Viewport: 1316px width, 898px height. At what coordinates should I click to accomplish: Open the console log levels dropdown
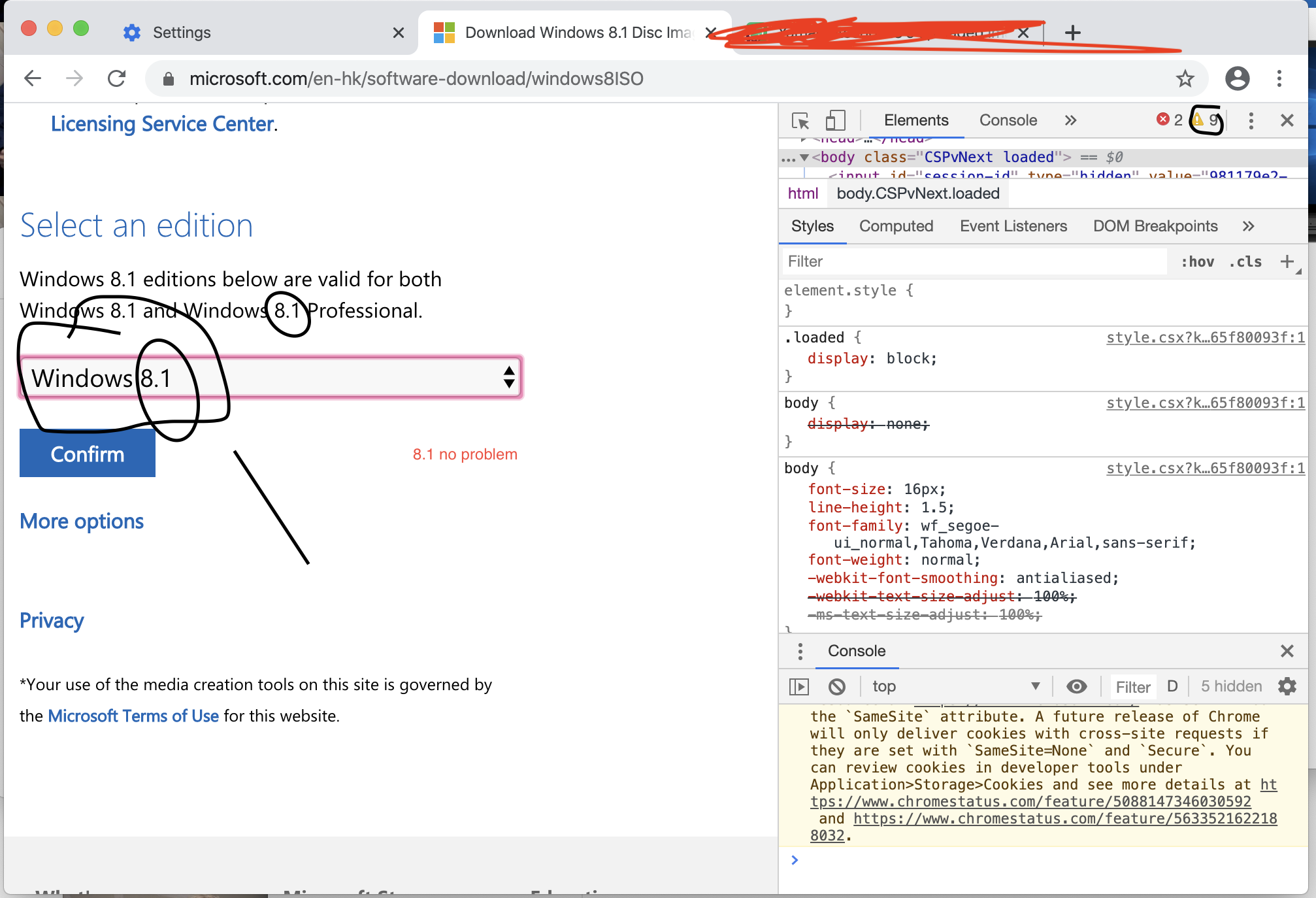coord(1172,686)
